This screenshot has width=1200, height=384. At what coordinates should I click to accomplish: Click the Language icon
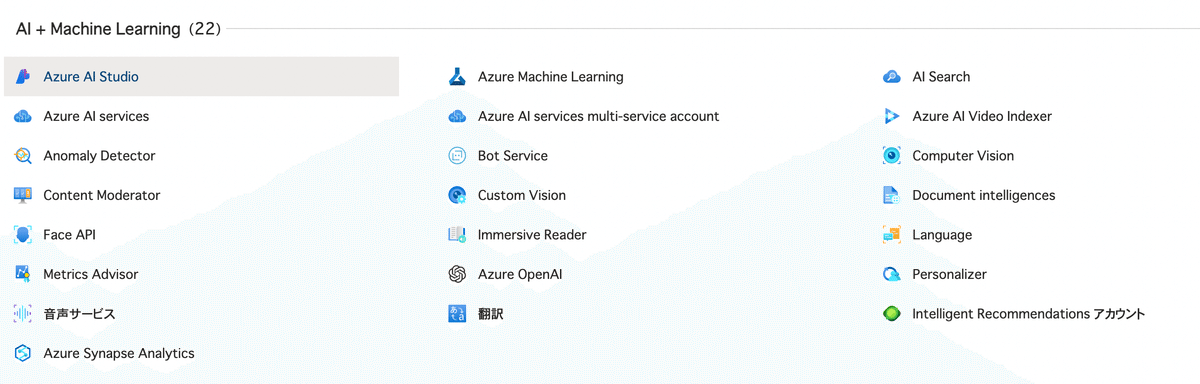tap(892, 235)
